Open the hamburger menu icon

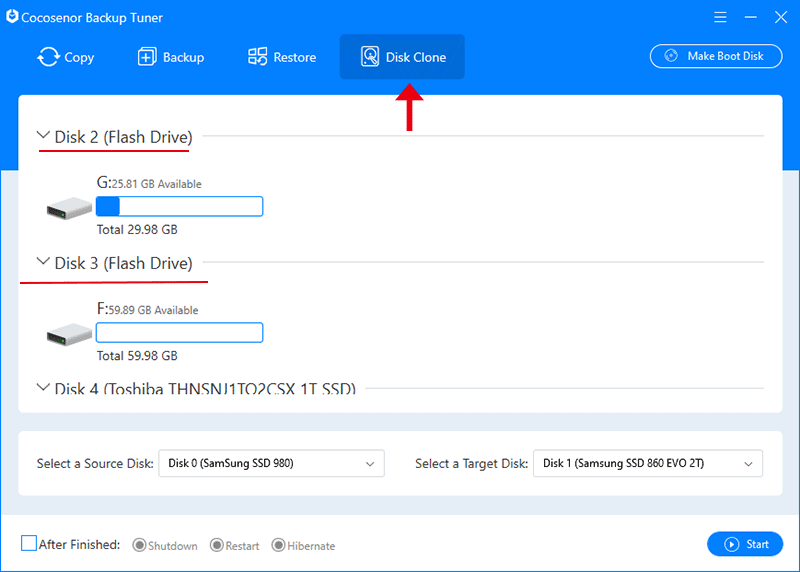tap(720, 17)
